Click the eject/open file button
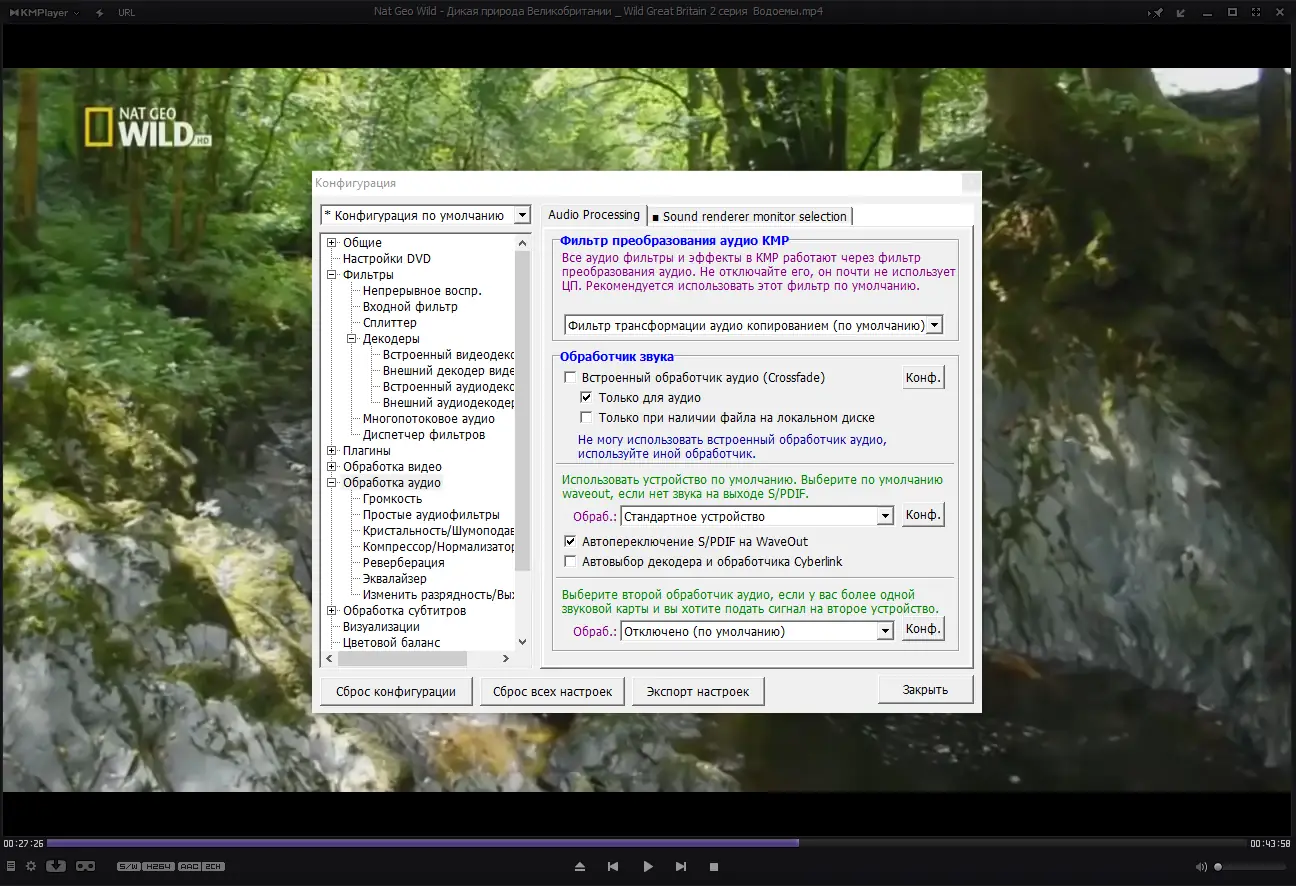Image resolution: width=1296 pixels, height=886 pixels. click(x=580, y=867)
